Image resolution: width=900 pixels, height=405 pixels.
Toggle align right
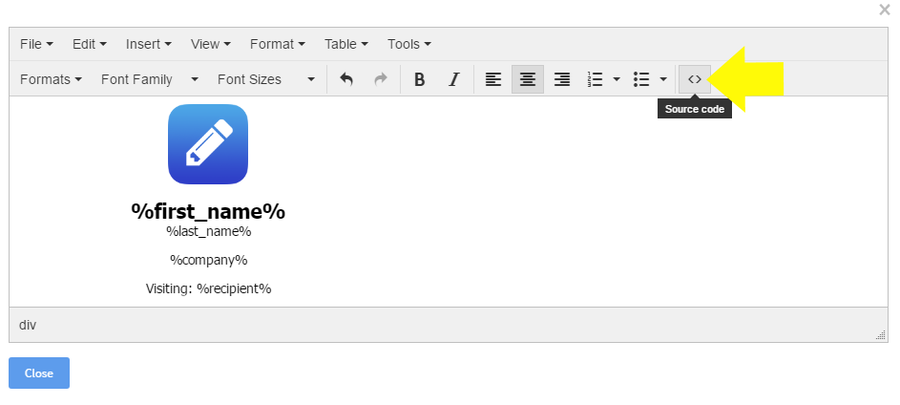(x=562, y=79)
